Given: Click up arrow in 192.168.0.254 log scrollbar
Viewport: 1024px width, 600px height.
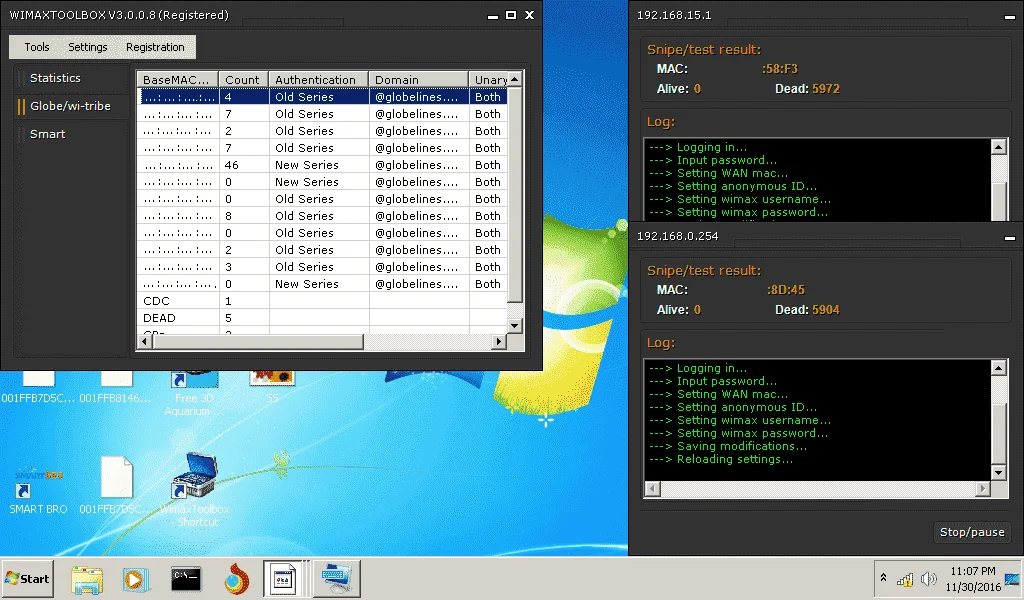Looking at the screenshot, I should pos(999,368).
